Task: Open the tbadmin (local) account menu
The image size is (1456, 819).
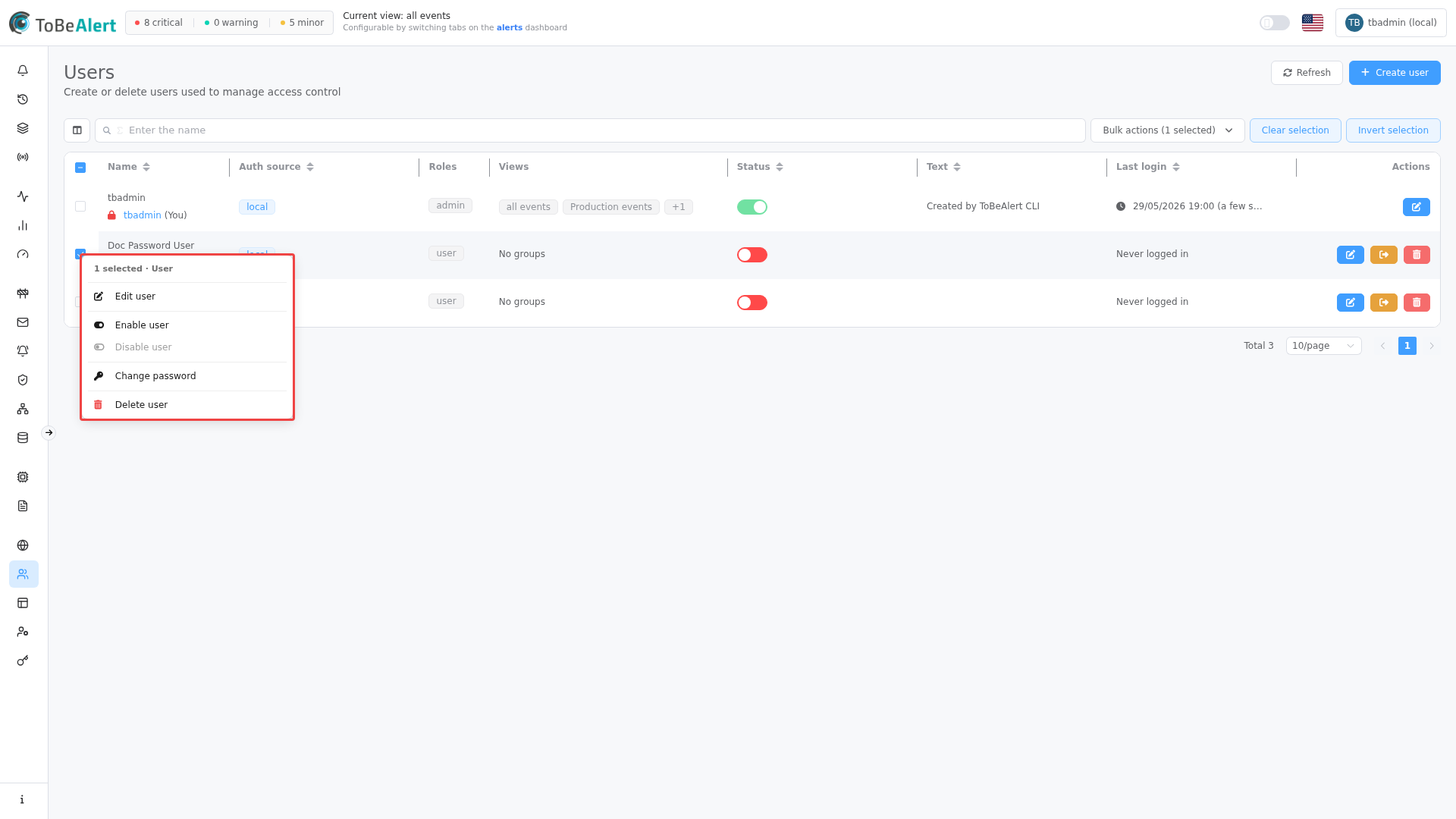Action: point(1390,23)
